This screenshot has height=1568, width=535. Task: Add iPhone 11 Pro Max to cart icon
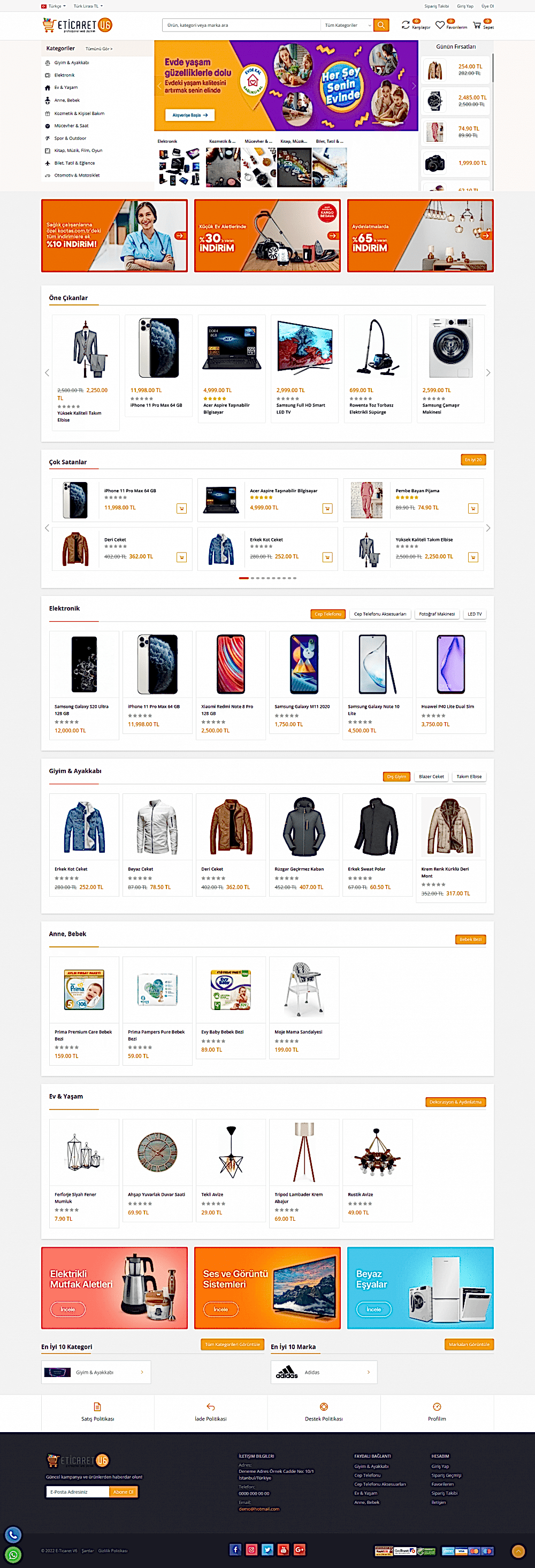(181, 508)
